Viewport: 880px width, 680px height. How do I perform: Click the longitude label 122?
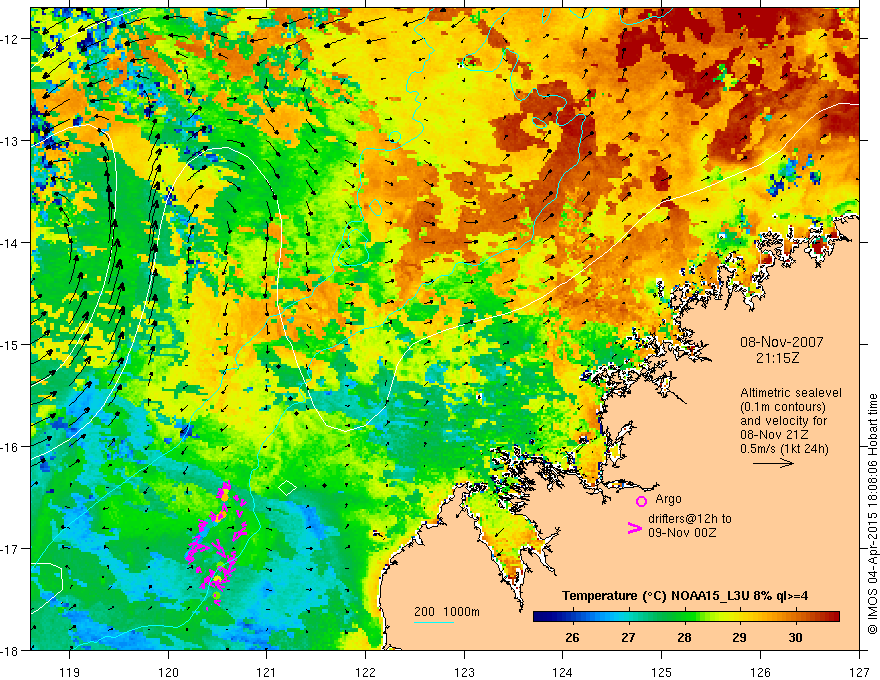(365, 672)
